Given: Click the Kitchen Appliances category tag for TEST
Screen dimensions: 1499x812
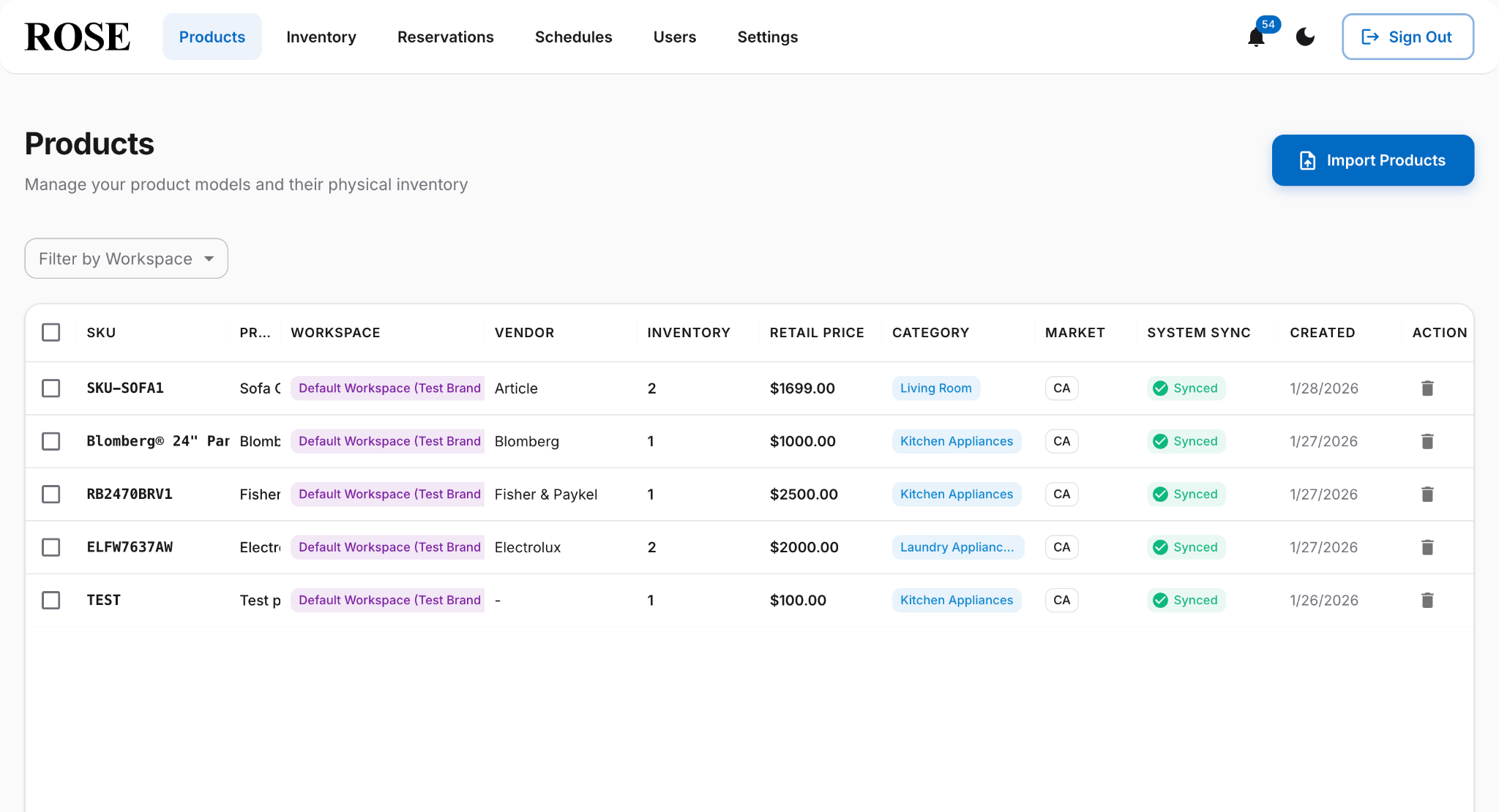Looking at the screenshot, I should (x=956, y=600).
